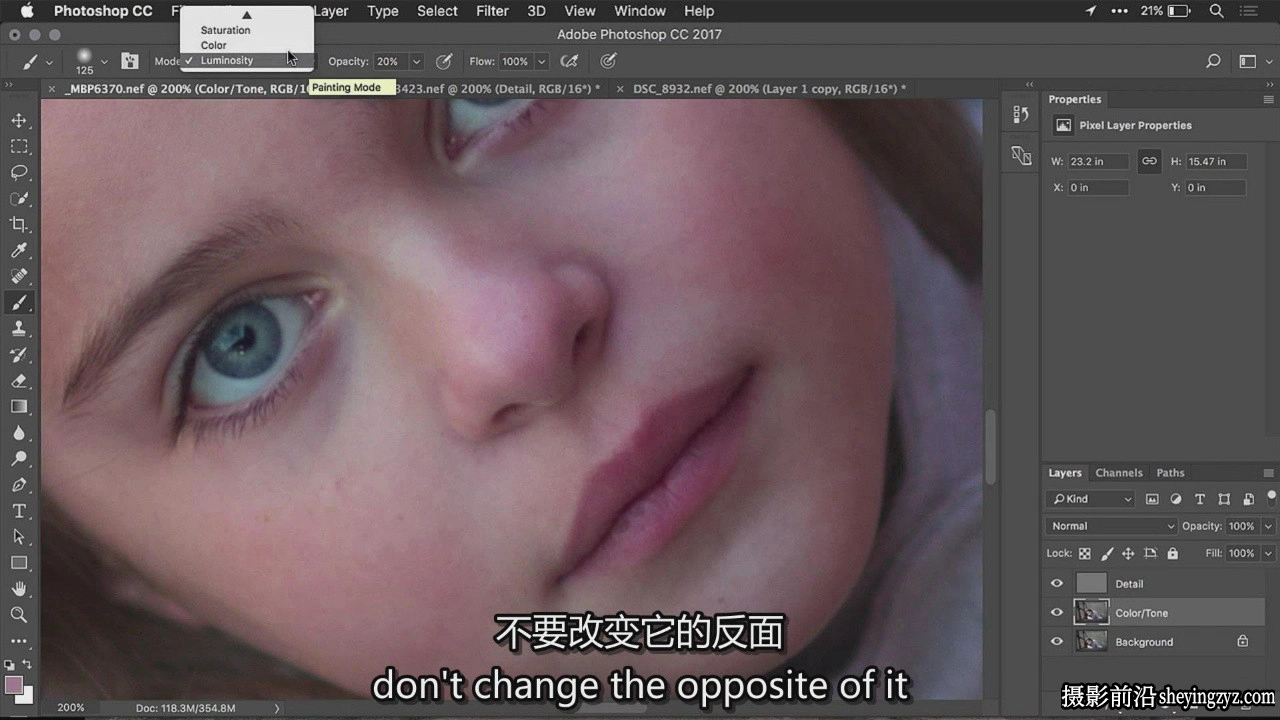Set the foreground color swatch
1280x720 pixels.
[13, 685]
